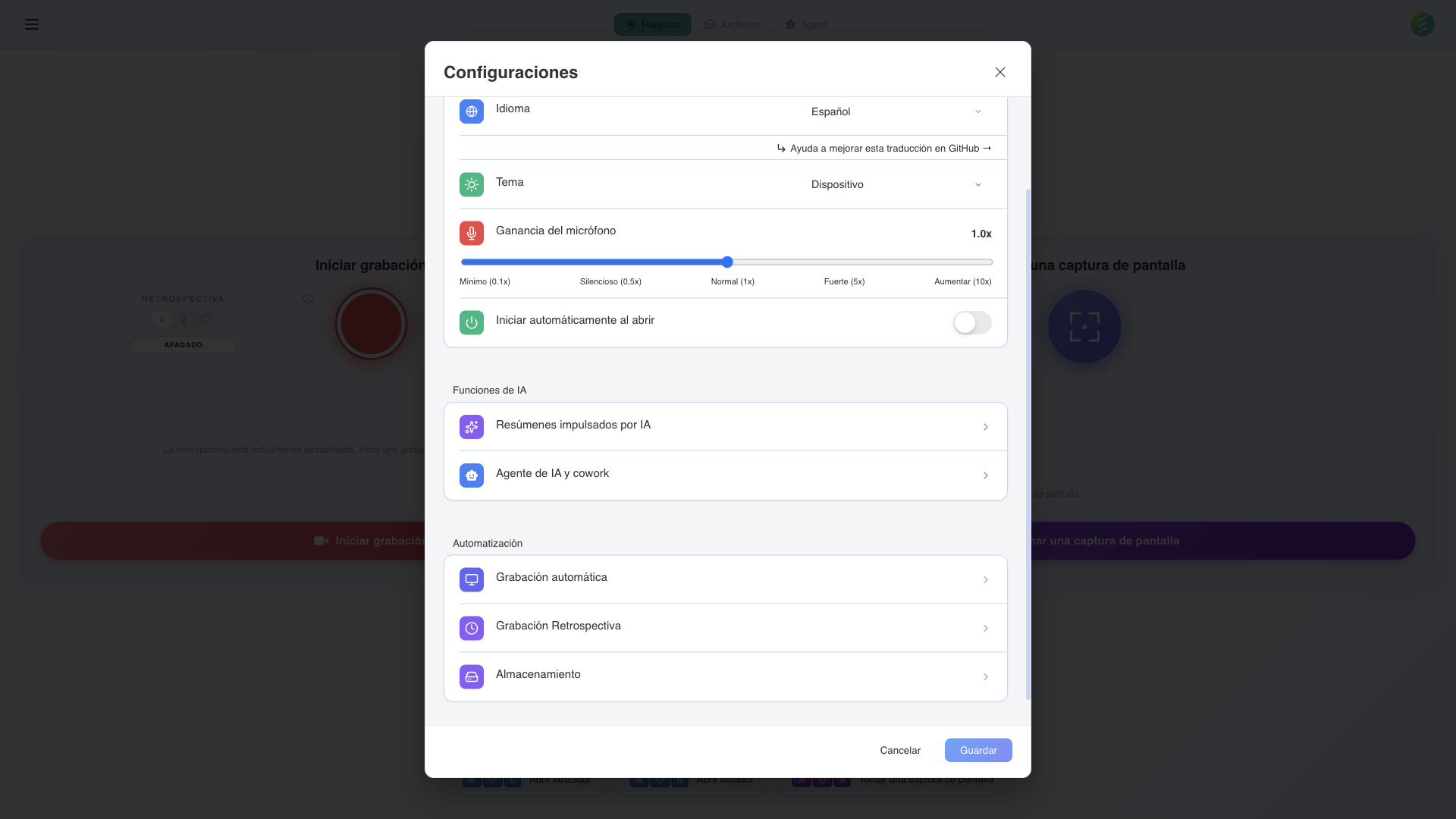Click the microphone icon for Ganancia del micrófono
This screenshot has width=1456, height=819.
(x=471, y=234)
